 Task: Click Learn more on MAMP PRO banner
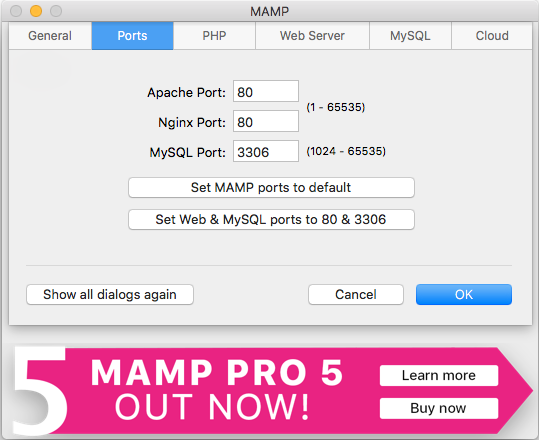439,375
